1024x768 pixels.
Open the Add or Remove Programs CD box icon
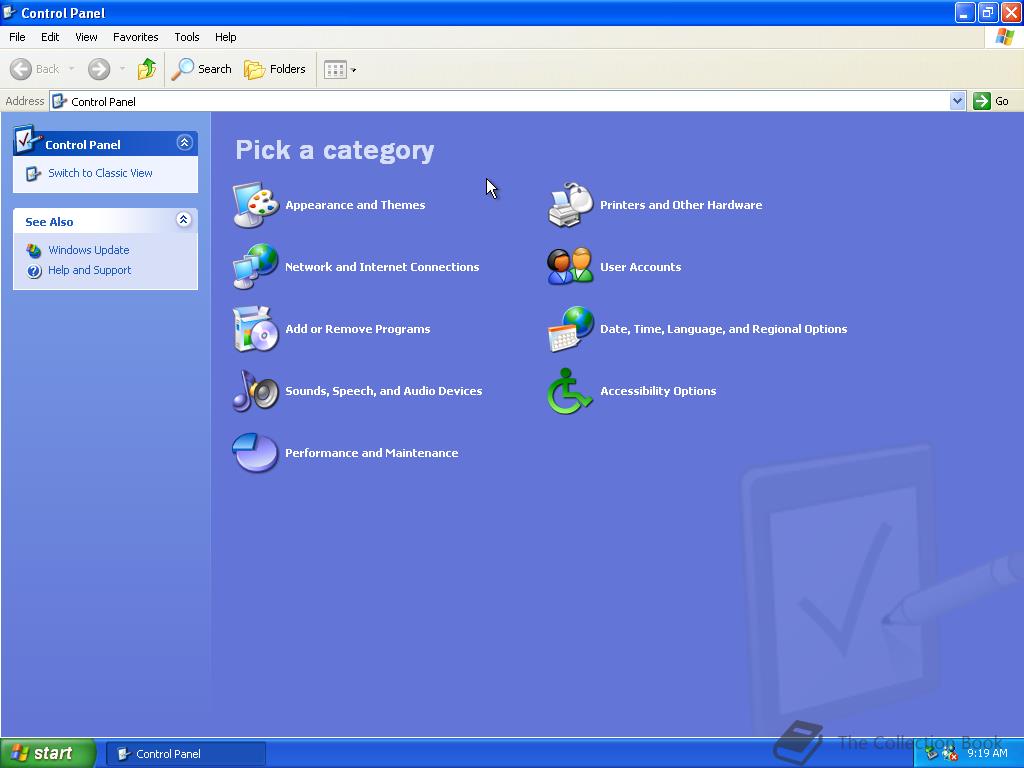tap(255, 328)
